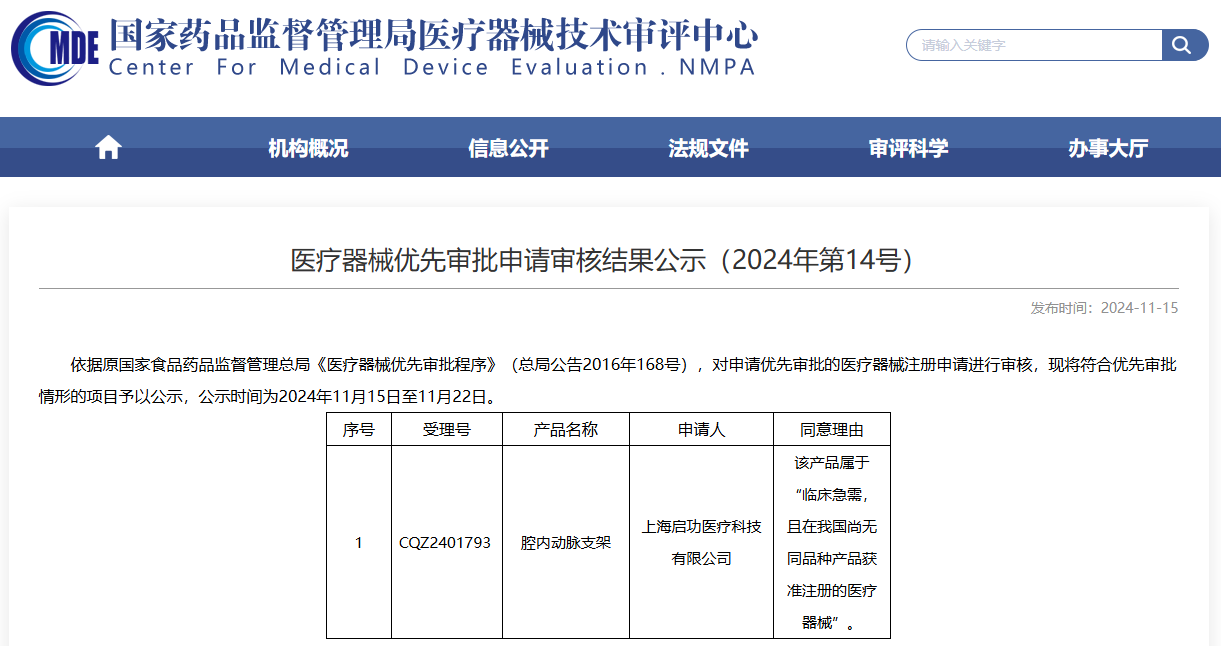Click the English subtitle Center For Medical Device Evaluation
The image size is (1221, 646).
(x=432, y=68)
